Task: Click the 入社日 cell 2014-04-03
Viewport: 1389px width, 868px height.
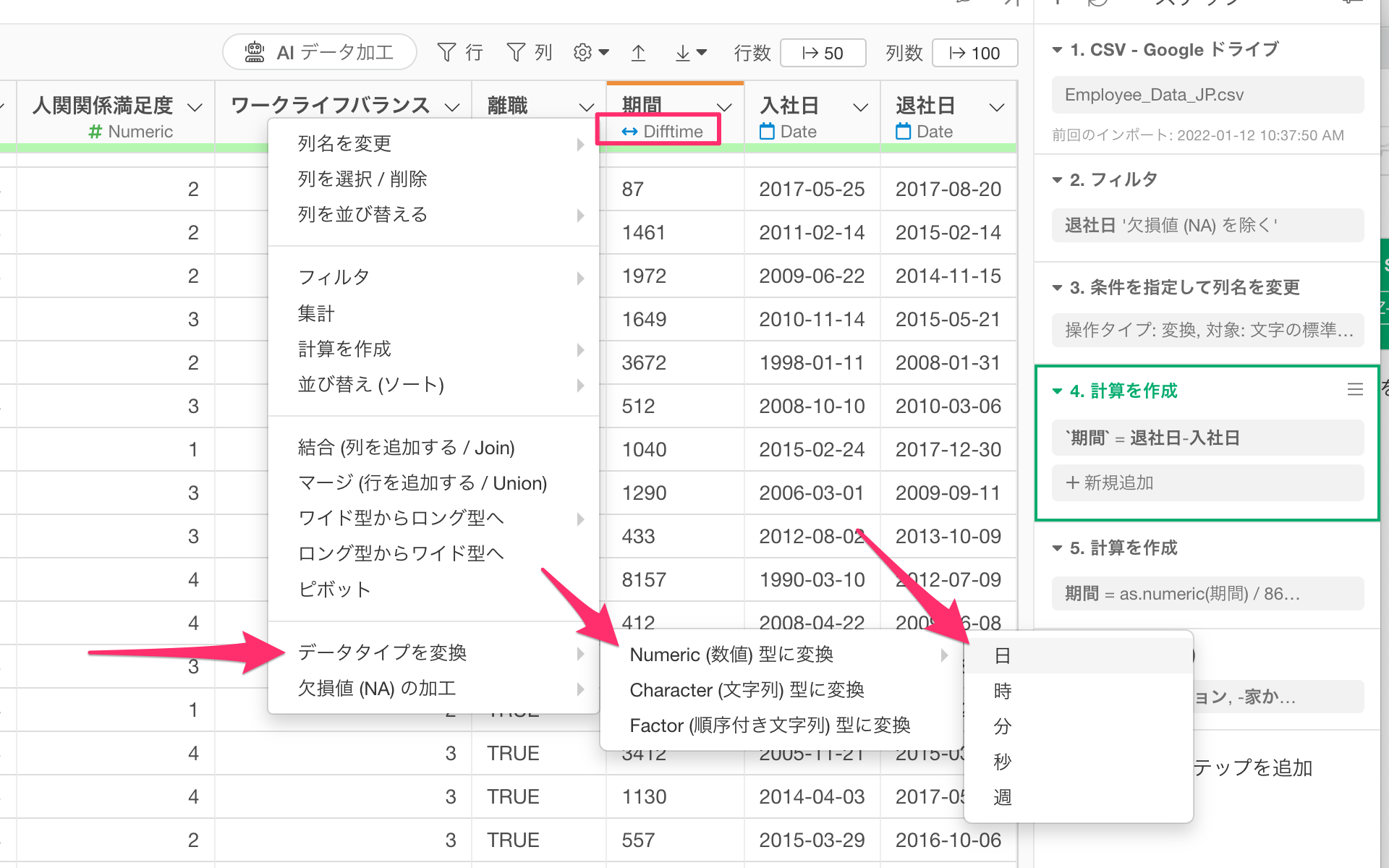Action: (812, 796)
